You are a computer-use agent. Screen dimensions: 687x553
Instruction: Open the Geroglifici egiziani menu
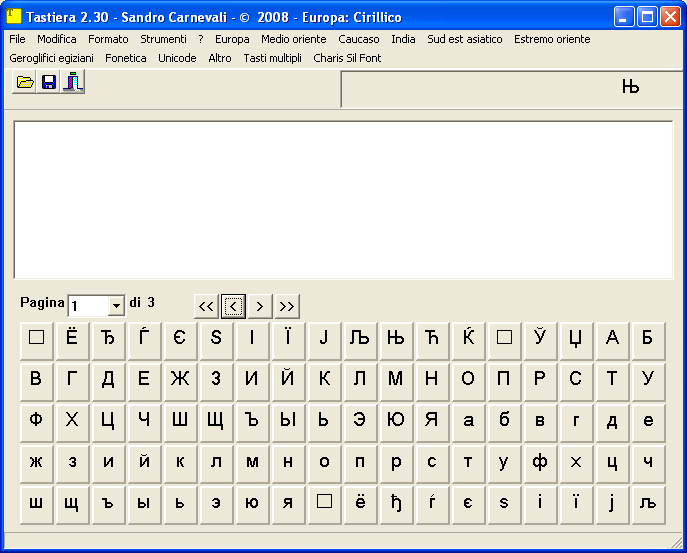(x=51, y=58)
